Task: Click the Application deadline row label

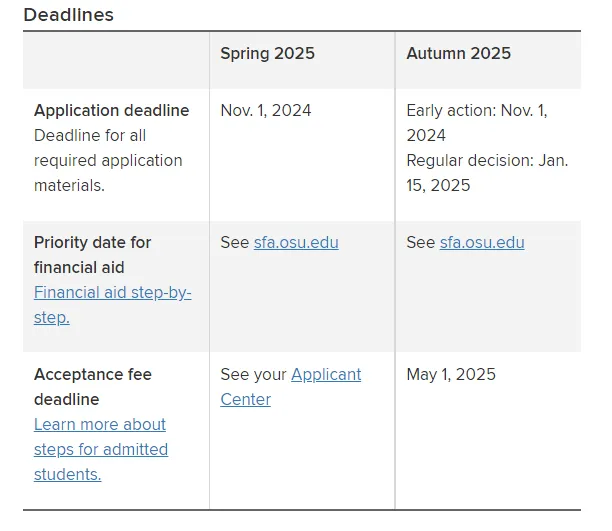Action: pyautogui.click(x=112, y=110)
